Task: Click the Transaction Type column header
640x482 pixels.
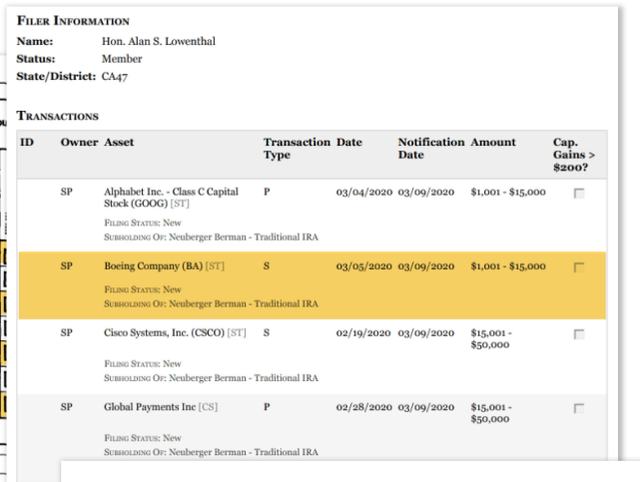Action: [x=297, y=149]
